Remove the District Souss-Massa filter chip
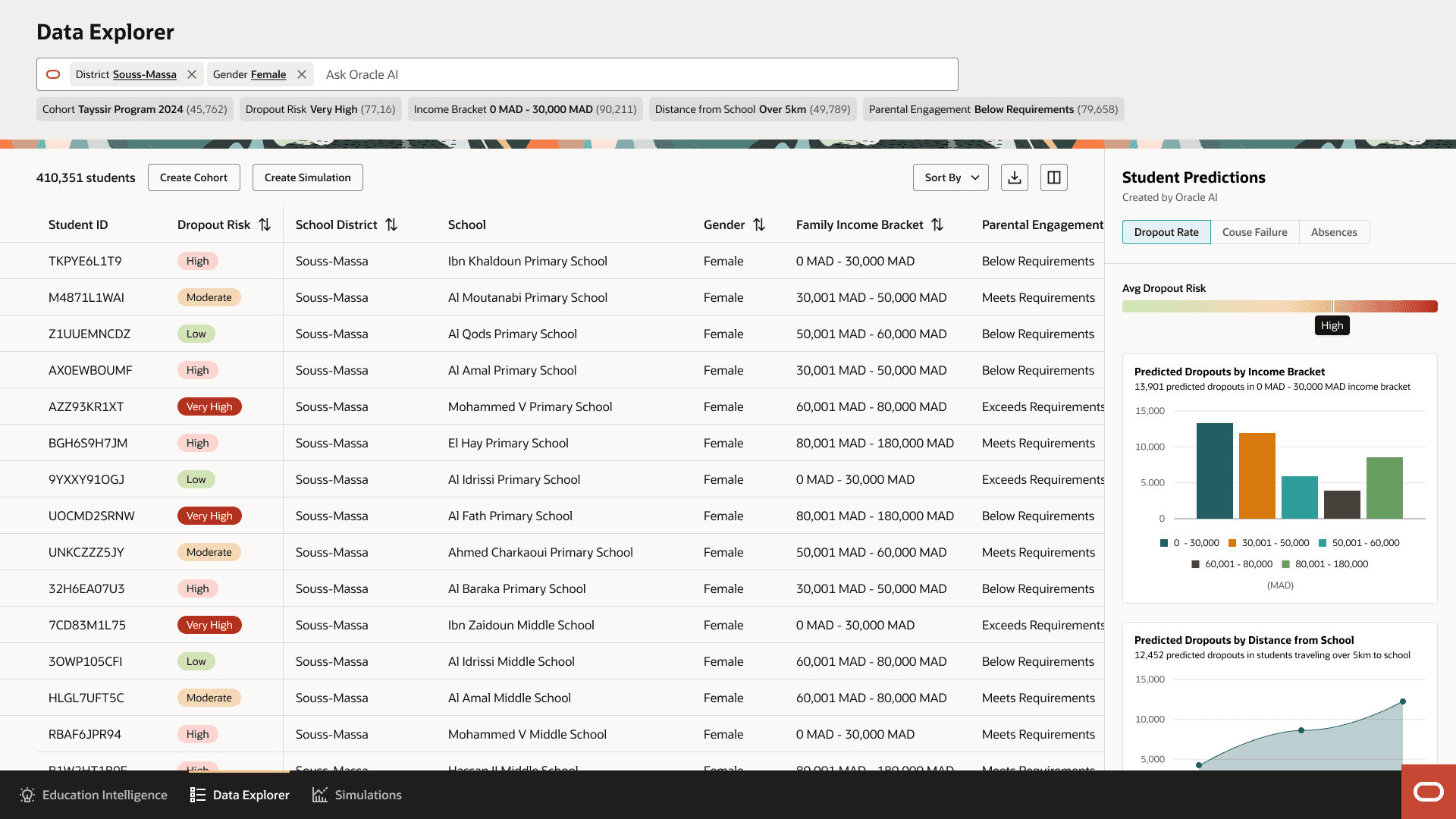 point(192,74)
